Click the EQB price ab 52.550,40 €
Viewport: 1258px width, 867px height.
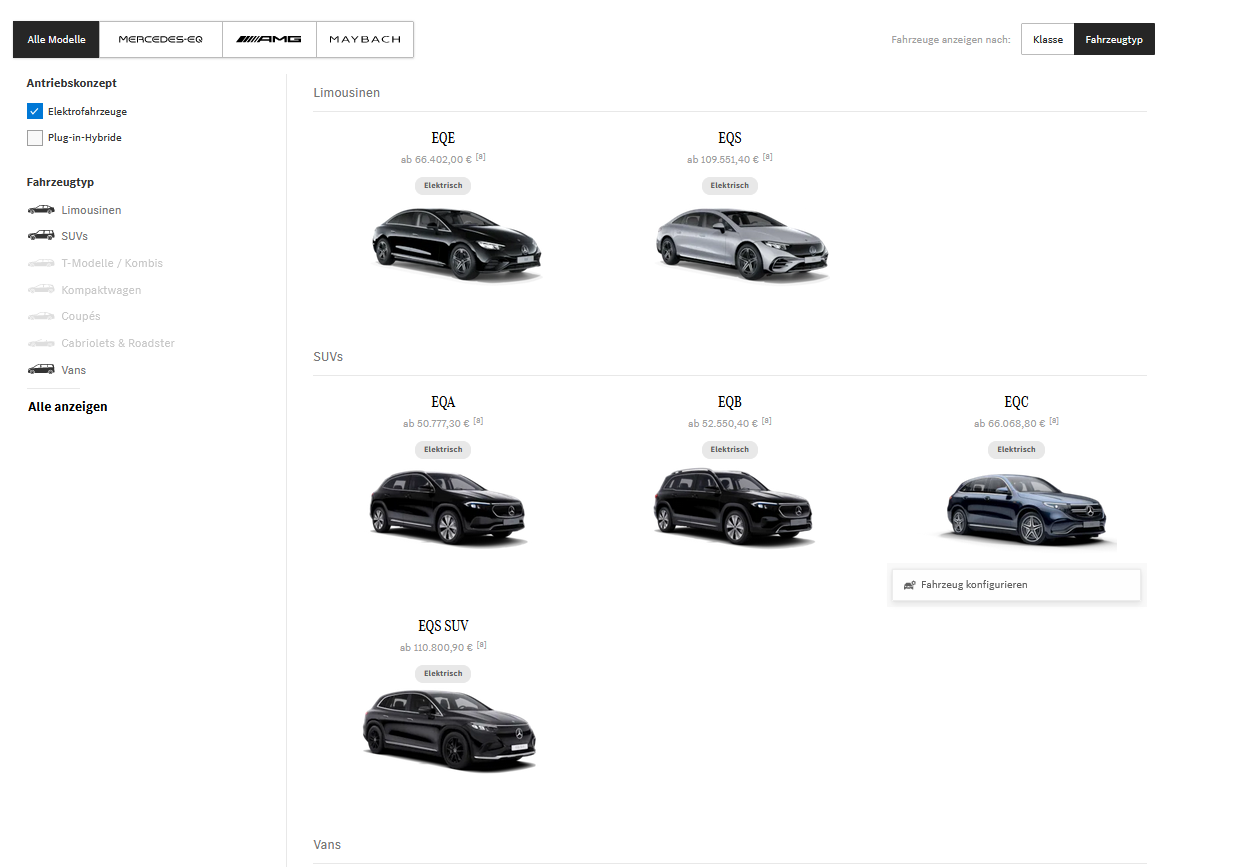click(723, 423)
